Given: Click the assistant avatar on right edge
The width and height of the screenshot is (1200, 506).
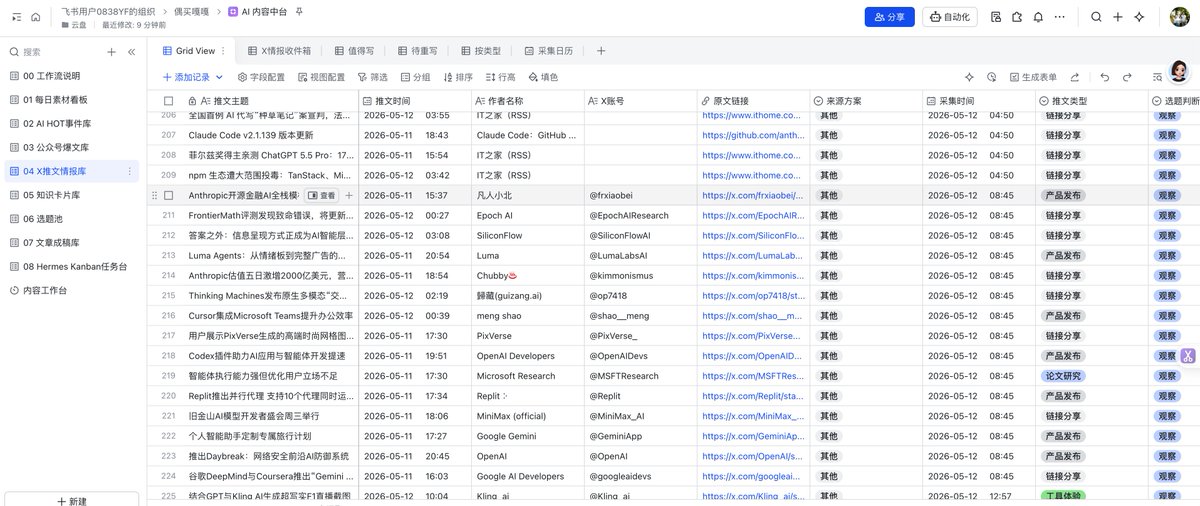Looking at the screenshot, I should pyautogui.click(x=1179, y=71).
